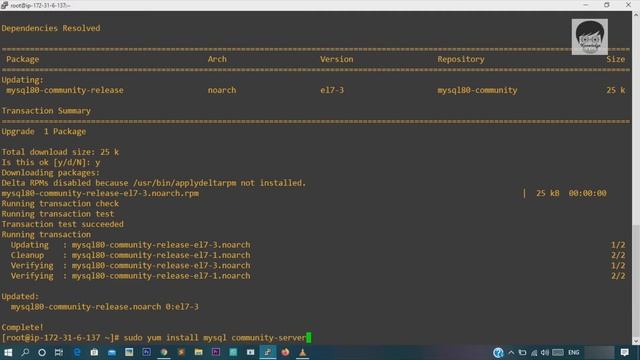Click the 'Repository' column header
640x360 pixels.
click(461, 59)
